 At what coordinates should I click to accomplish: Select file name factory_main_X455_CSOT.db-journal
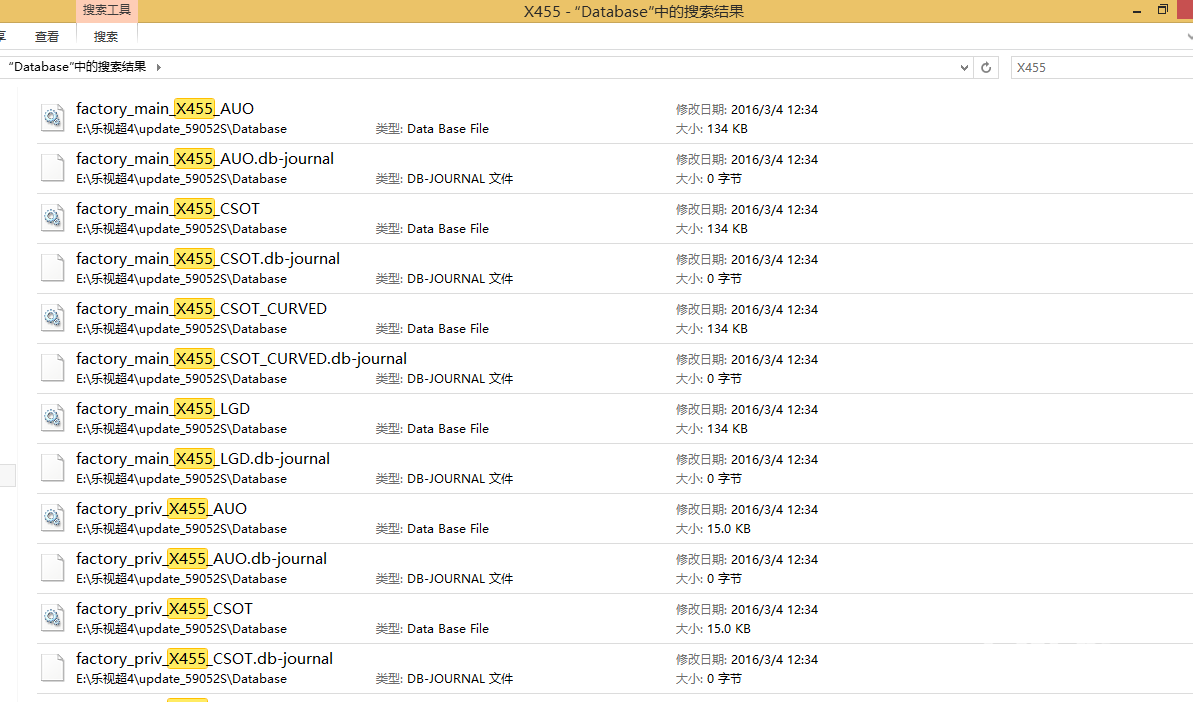(208, 259)
